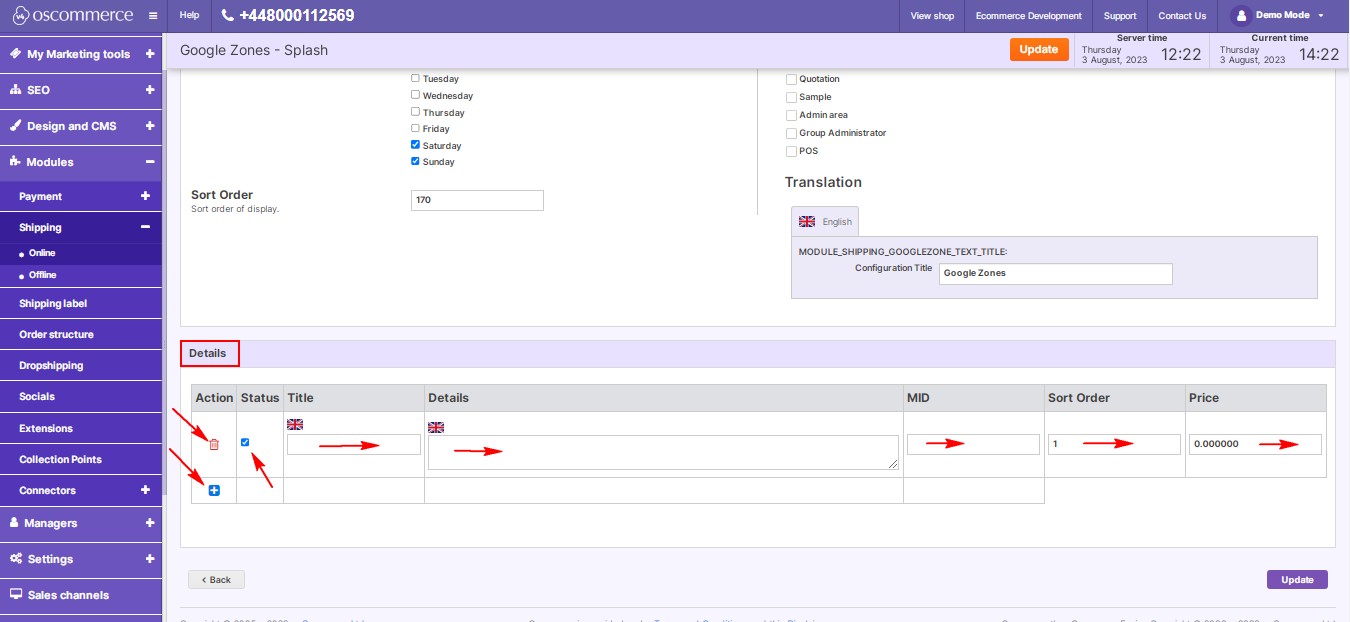Screen dimensions: 1350x622
Task: Click the MID input field
Action: pyautogui.click(x=973, y=444)
